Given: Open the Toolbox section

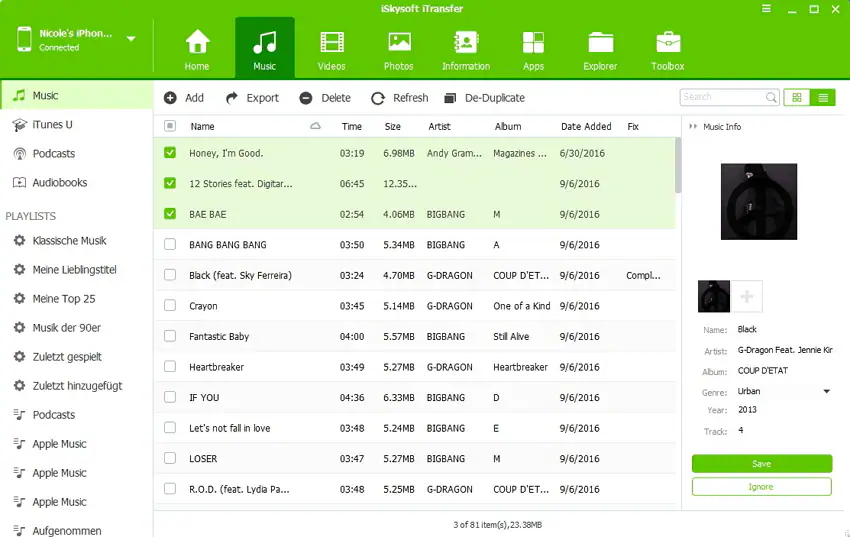Looking at the screenshot, I should point(667,50).
